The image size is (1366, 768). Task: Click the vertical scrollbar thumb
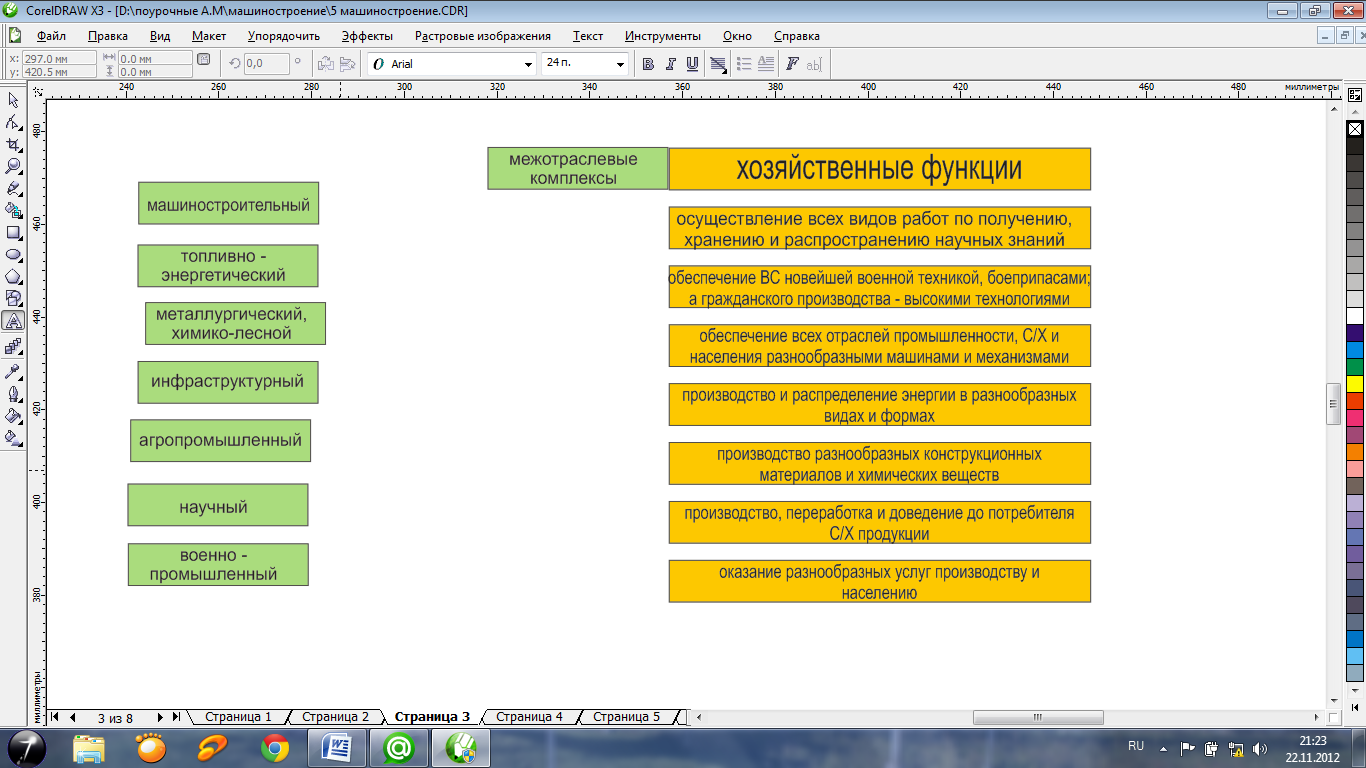[1333, 404]
